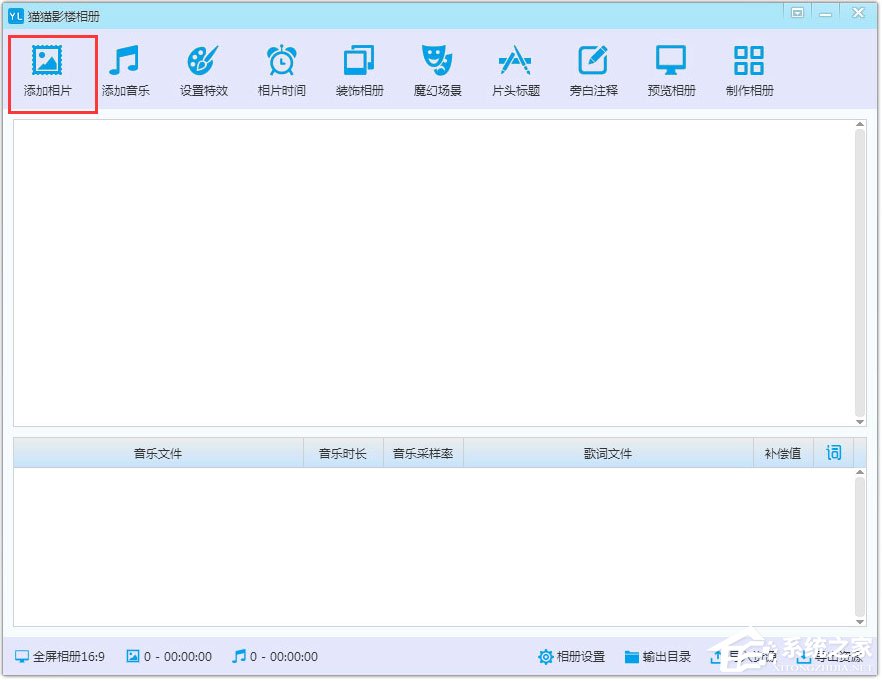Open 添加音乐 to add music
882x681 pixels.
[x=125, y=71]
